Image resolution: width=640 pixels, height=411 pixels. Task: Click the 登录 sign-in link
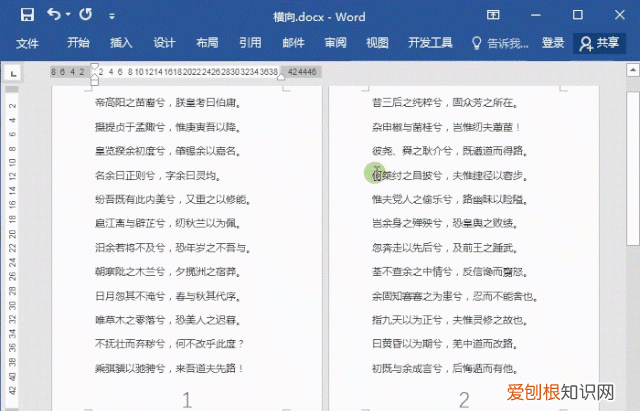click(553, 43)
